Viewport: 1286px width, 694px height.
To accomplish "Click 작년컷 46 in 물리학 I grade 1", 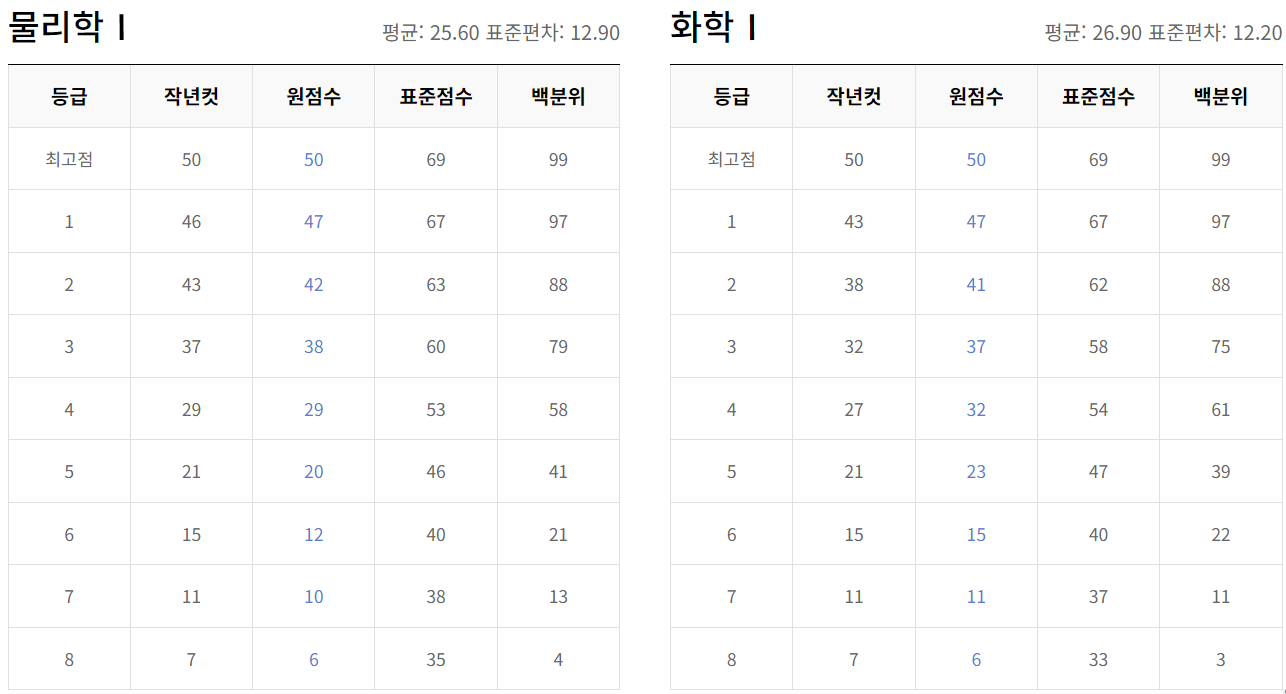I will pos(191,222).
